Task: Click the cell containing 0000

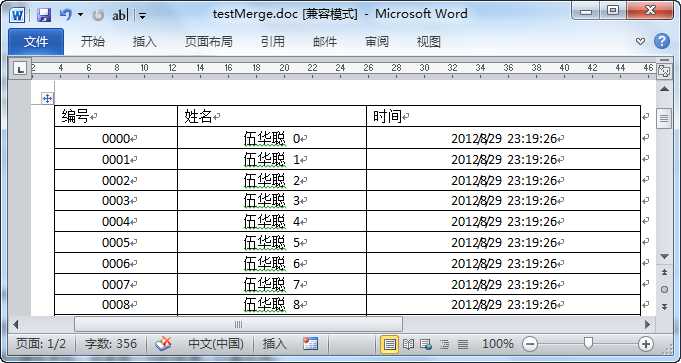Action: (116, 138)
